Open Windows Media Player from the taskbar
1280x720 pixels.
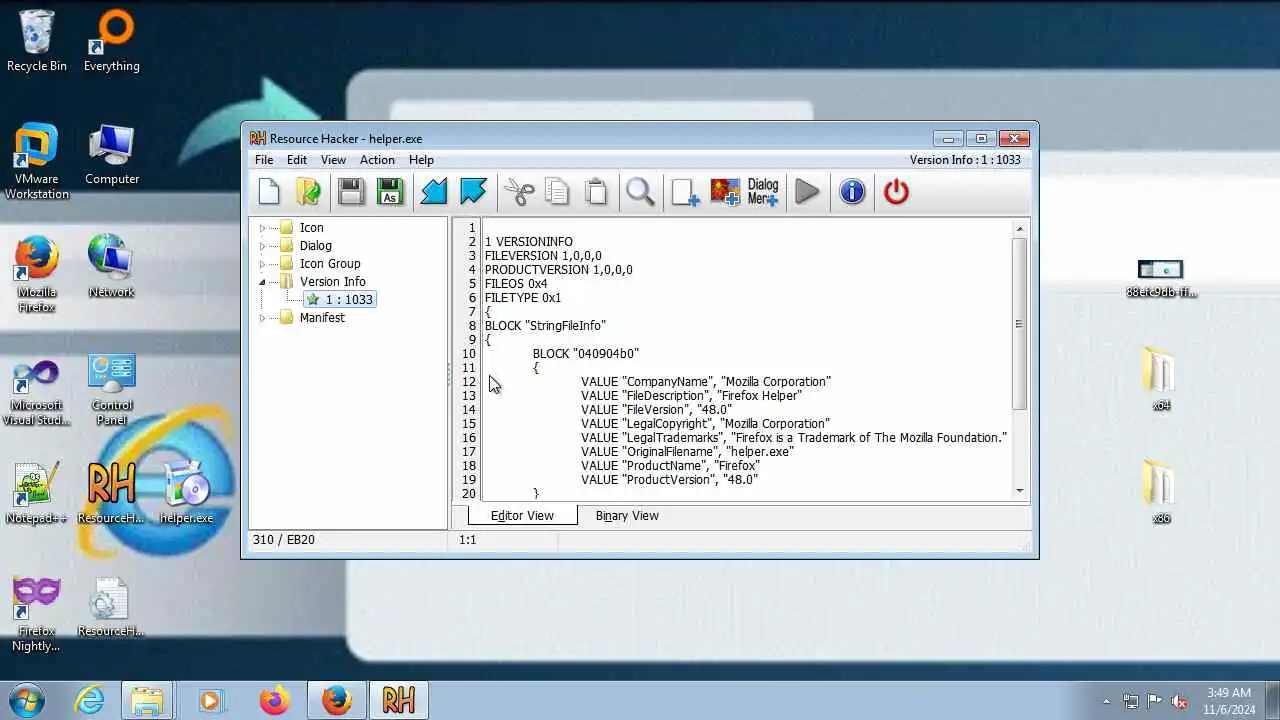pyautogui.click(x=210, y=701)
